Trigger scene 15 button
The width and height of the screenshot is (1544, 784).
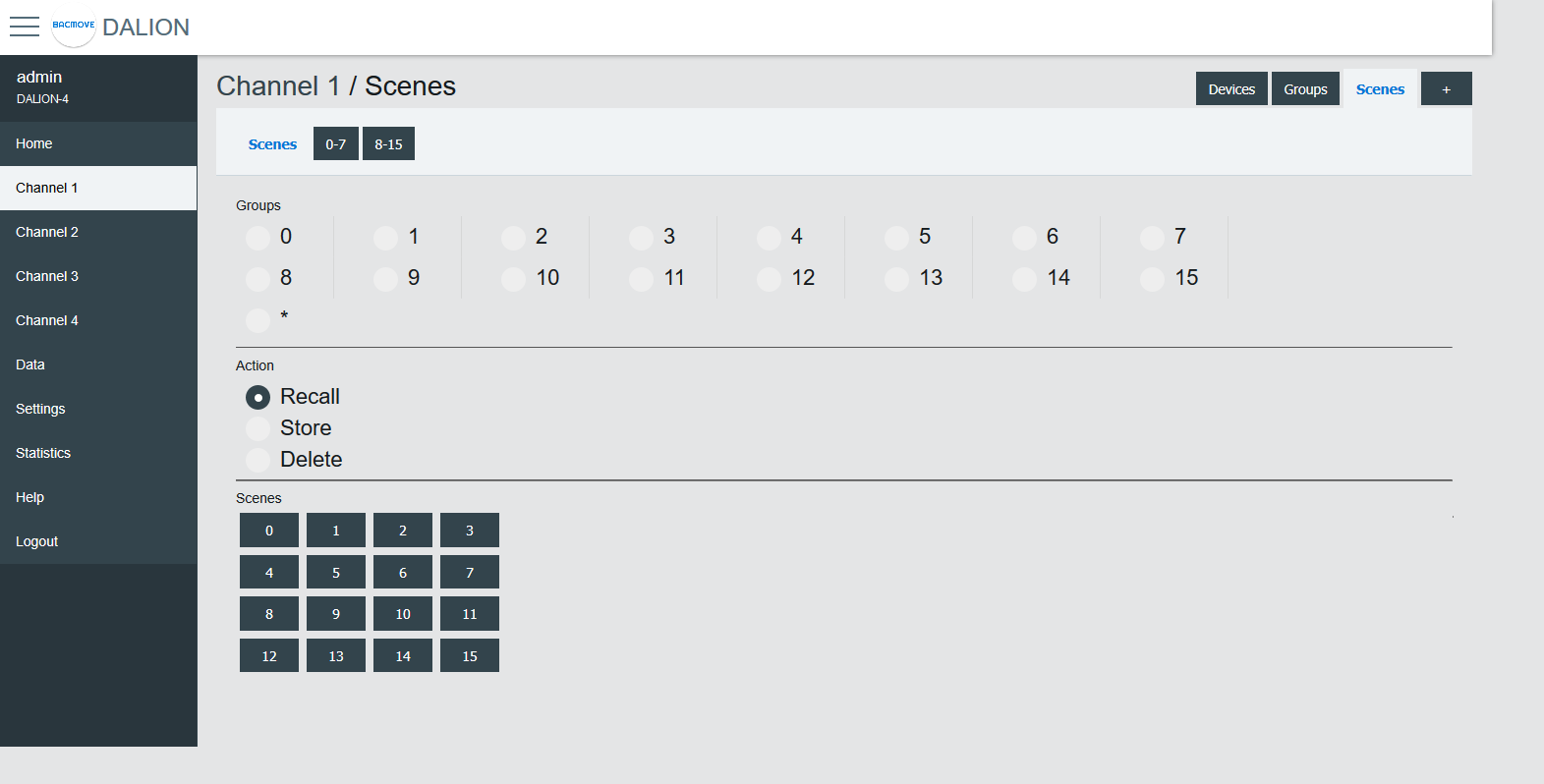point(470,655)
